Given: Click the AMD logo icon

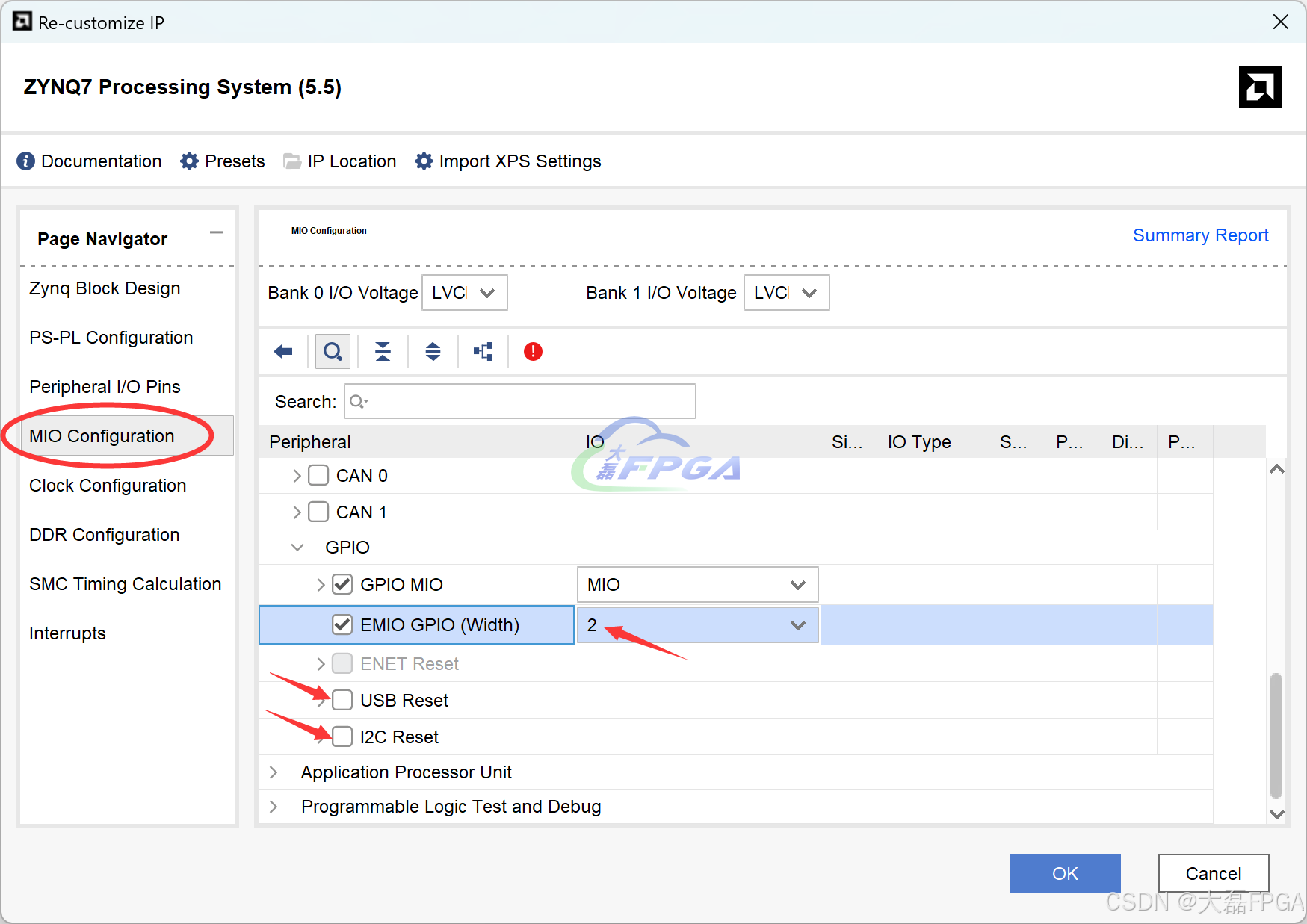Looking at the screenshot, I should coord(1260,87).
